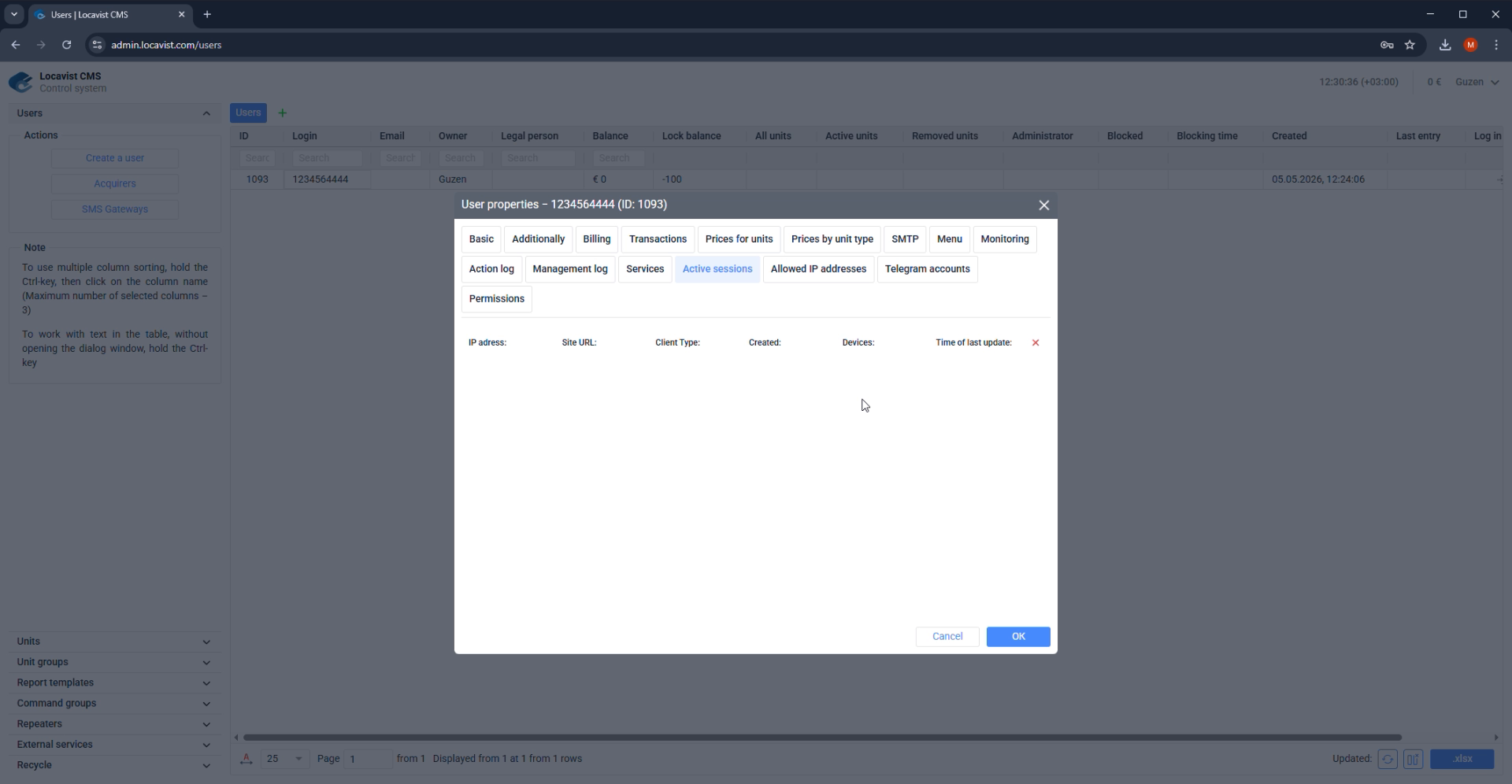The height and width of the screenshot is (784, 1512).
Task: Export the table with the .xlsx button
Action: 1462,759
